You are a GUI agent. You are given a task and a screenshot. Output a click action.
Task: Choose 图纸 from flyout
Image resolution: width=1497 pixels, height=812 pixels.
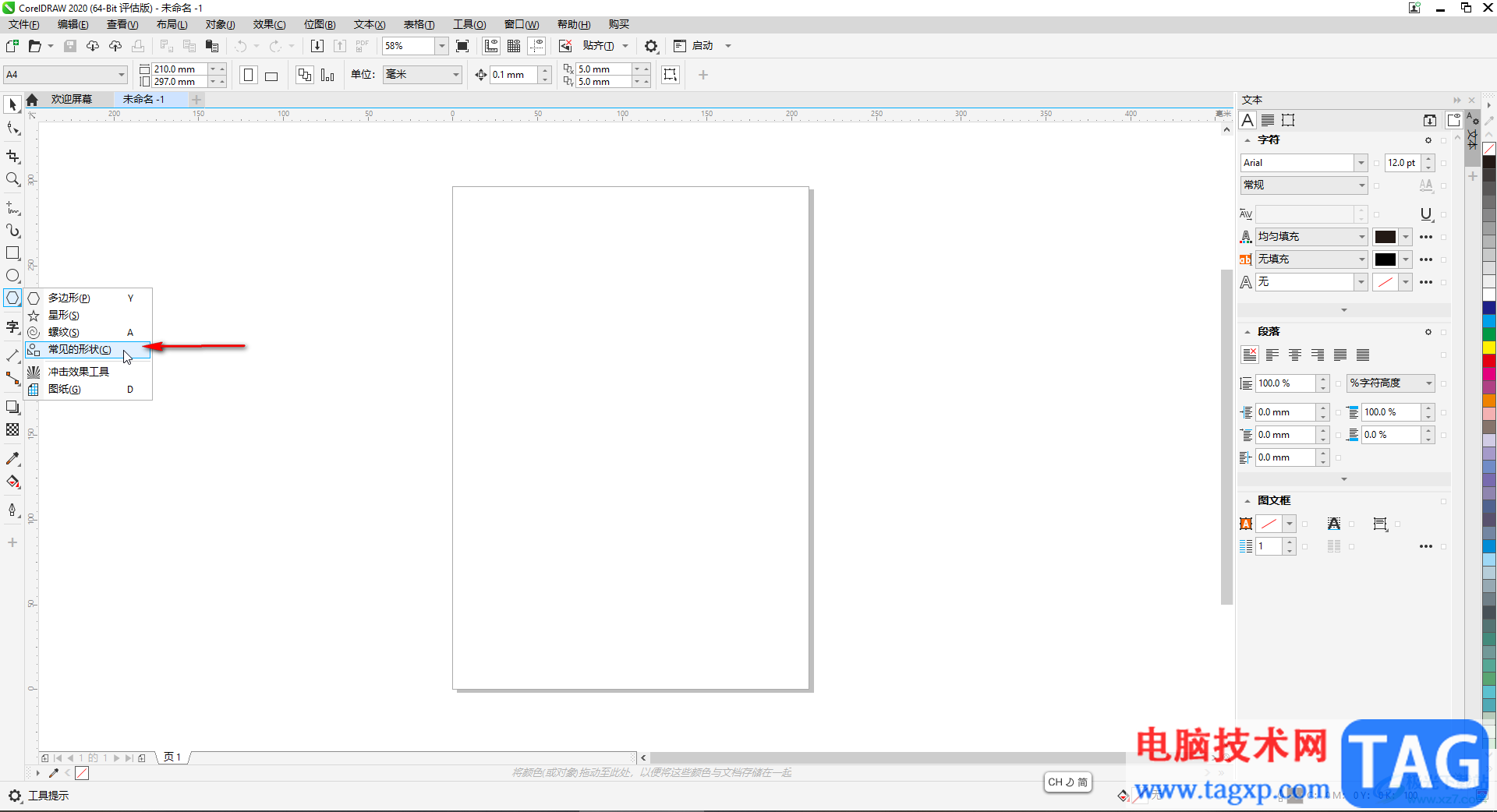coord(88,390)
